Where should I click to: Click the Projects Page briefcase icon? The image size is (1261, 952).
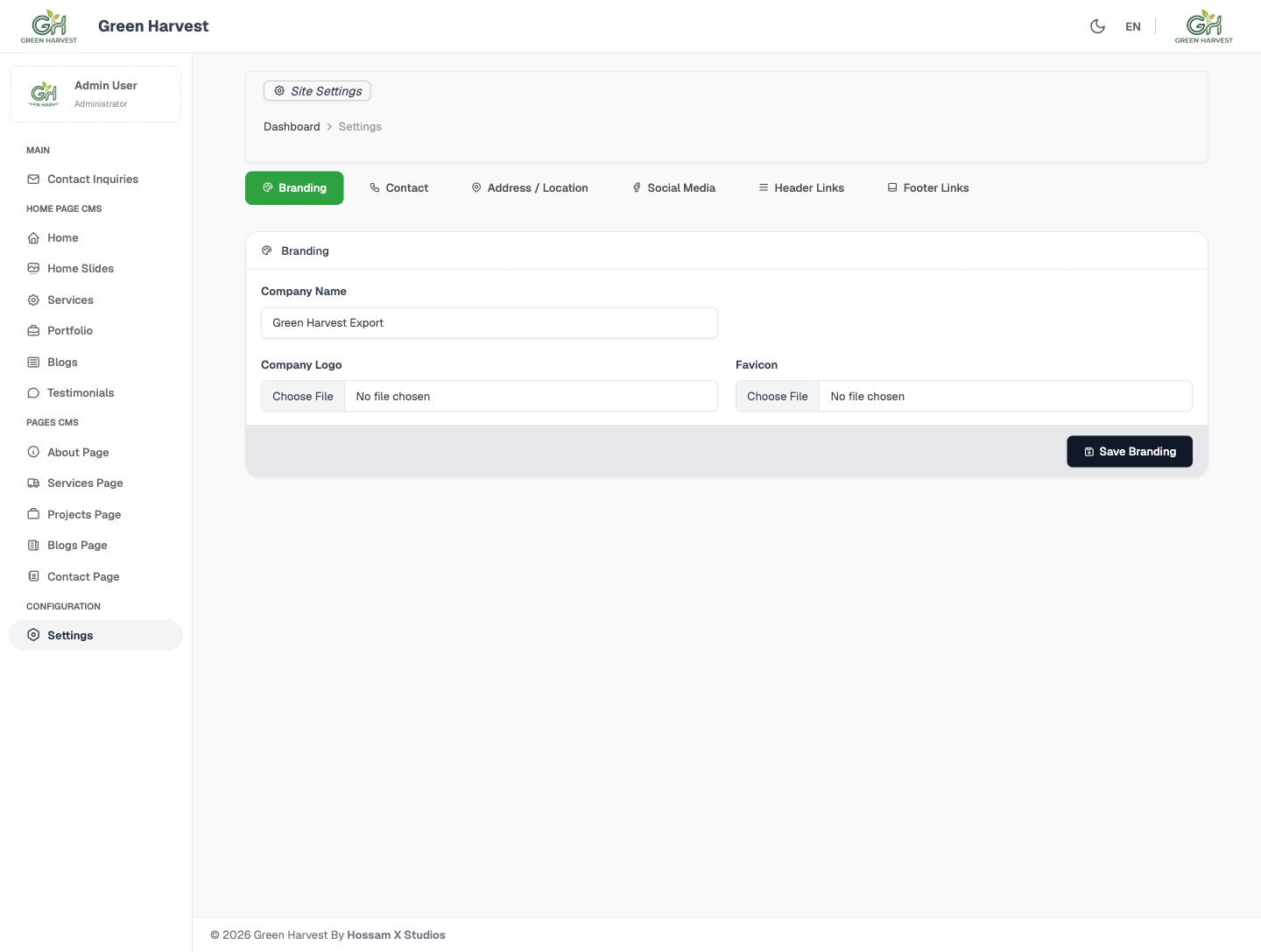33,514
